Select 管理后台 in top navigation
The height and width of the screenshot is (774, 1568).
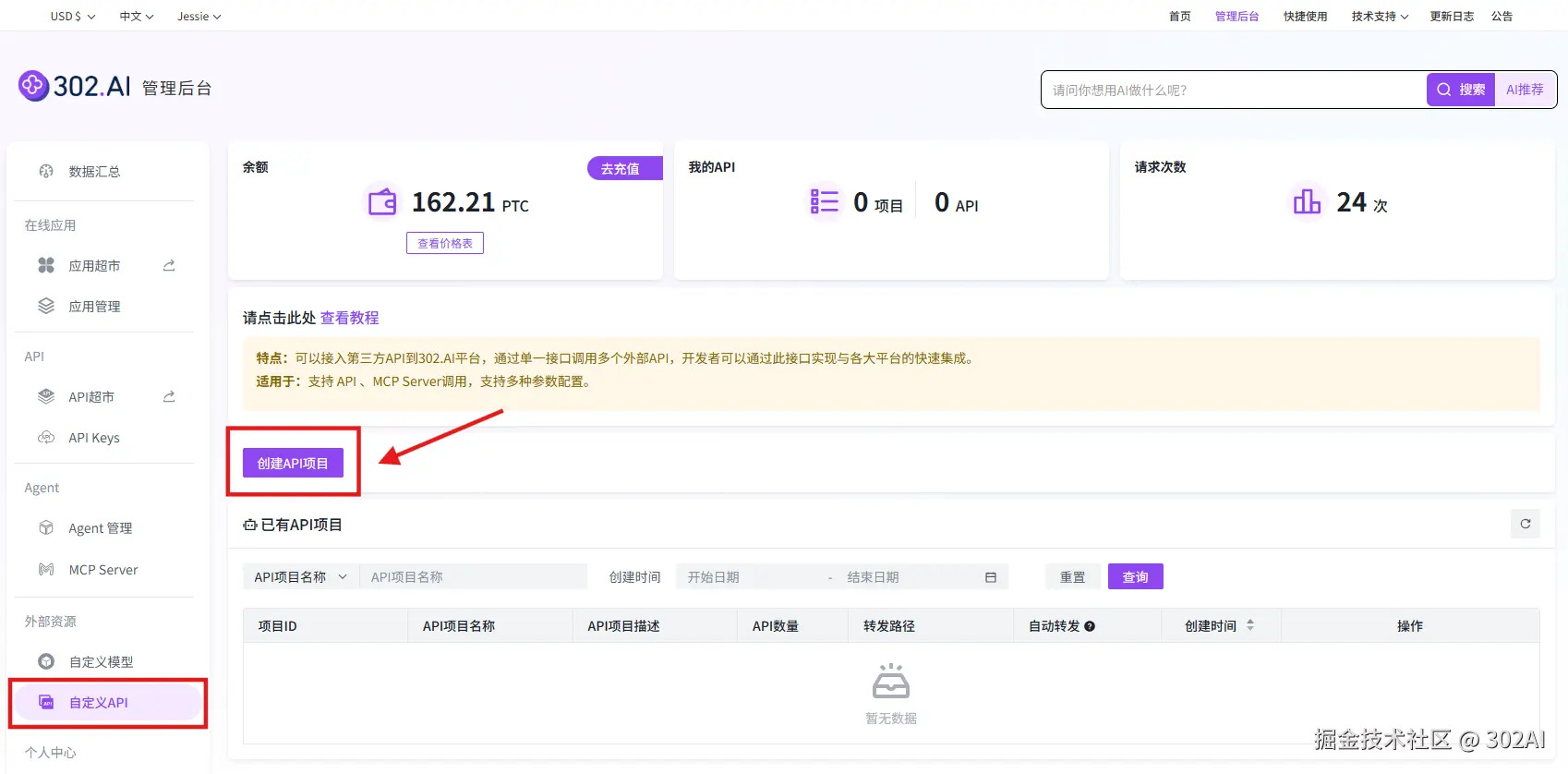point(1236,17)
